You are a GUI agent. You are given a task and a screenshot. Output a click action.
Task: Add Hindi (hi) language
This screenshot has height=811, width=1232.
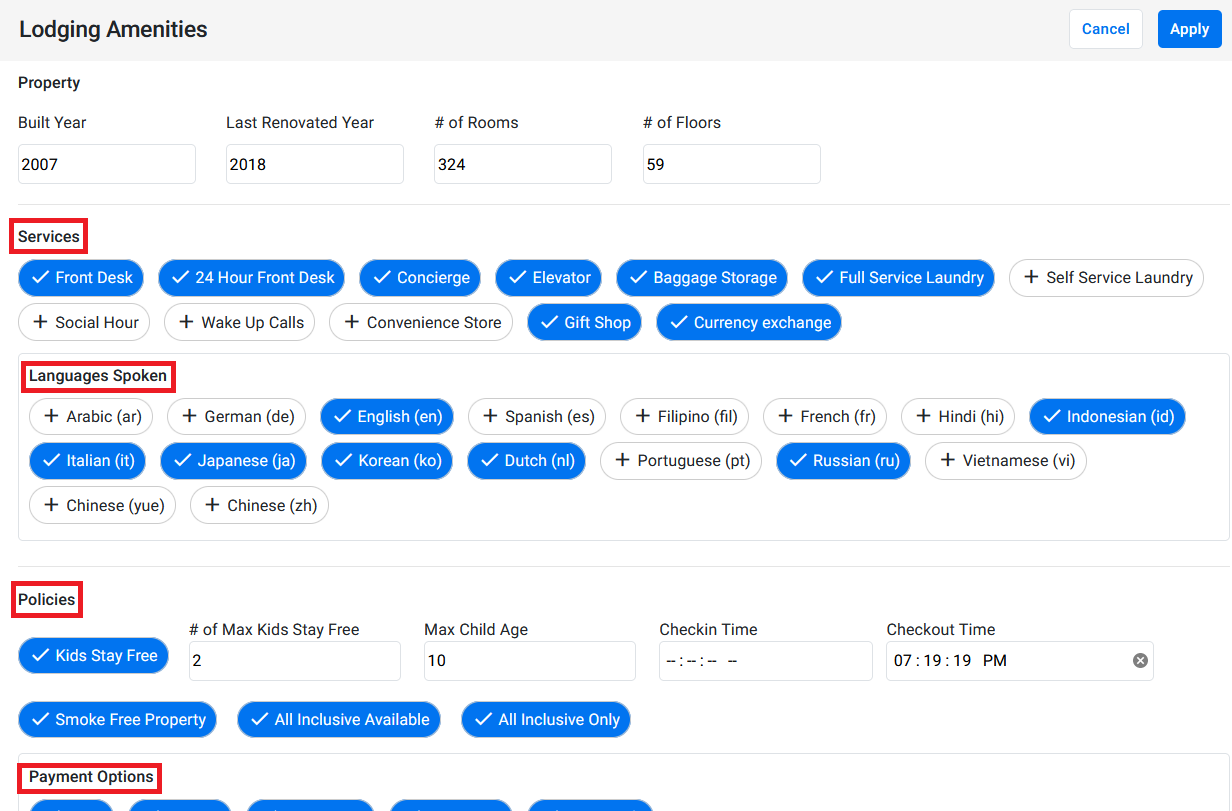pyautogui.click(x=958, y=416)
